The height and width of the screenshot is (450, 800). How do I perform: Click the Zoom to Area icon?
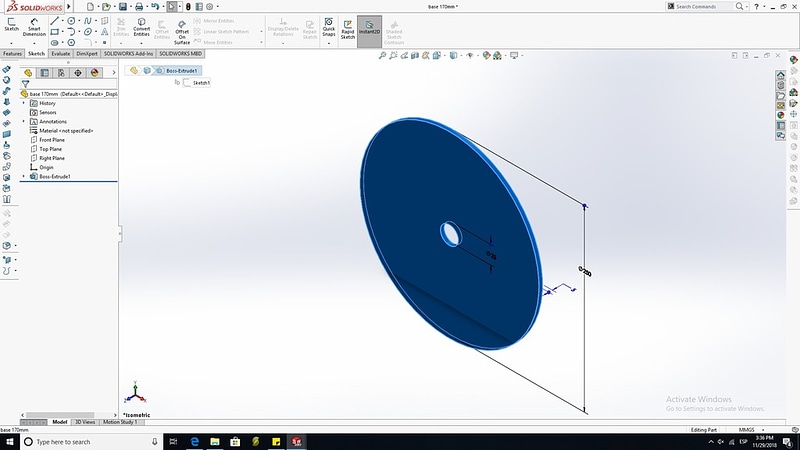coord(393,55)
